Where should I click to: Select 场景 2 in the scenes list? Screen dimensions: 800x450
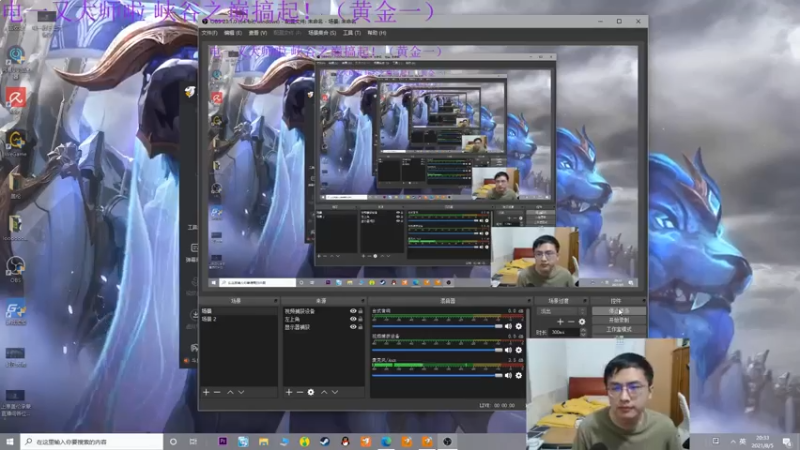[238, 319]
